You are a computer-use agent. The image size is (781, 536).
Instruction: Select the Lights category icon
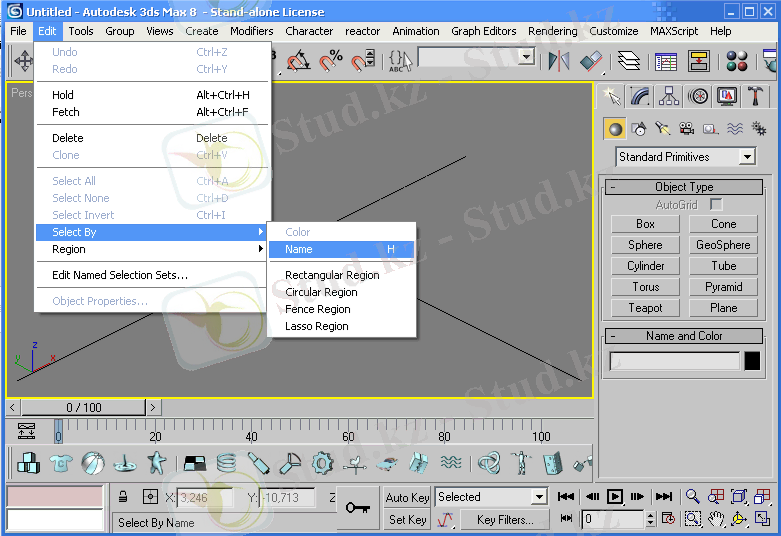tap(662, 128)
